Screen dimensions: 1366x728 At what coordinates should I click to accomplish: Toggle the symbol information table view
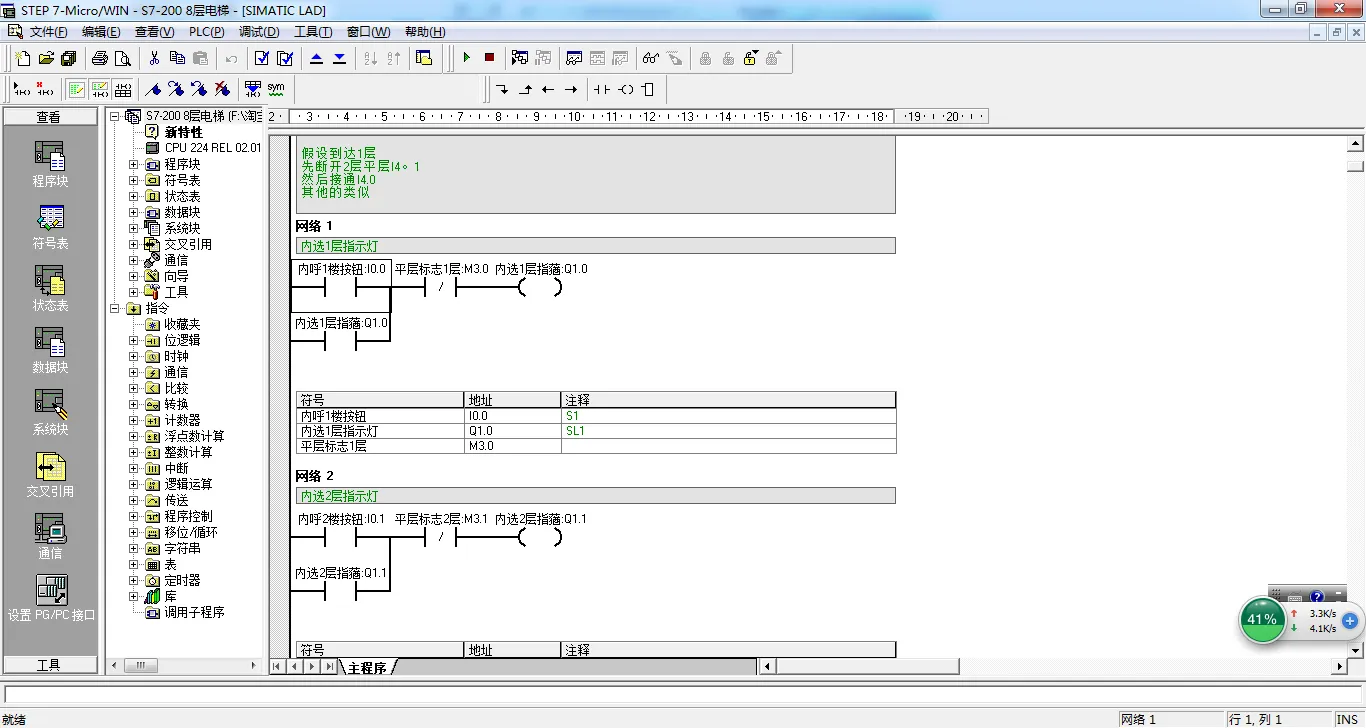pos(122,89)
